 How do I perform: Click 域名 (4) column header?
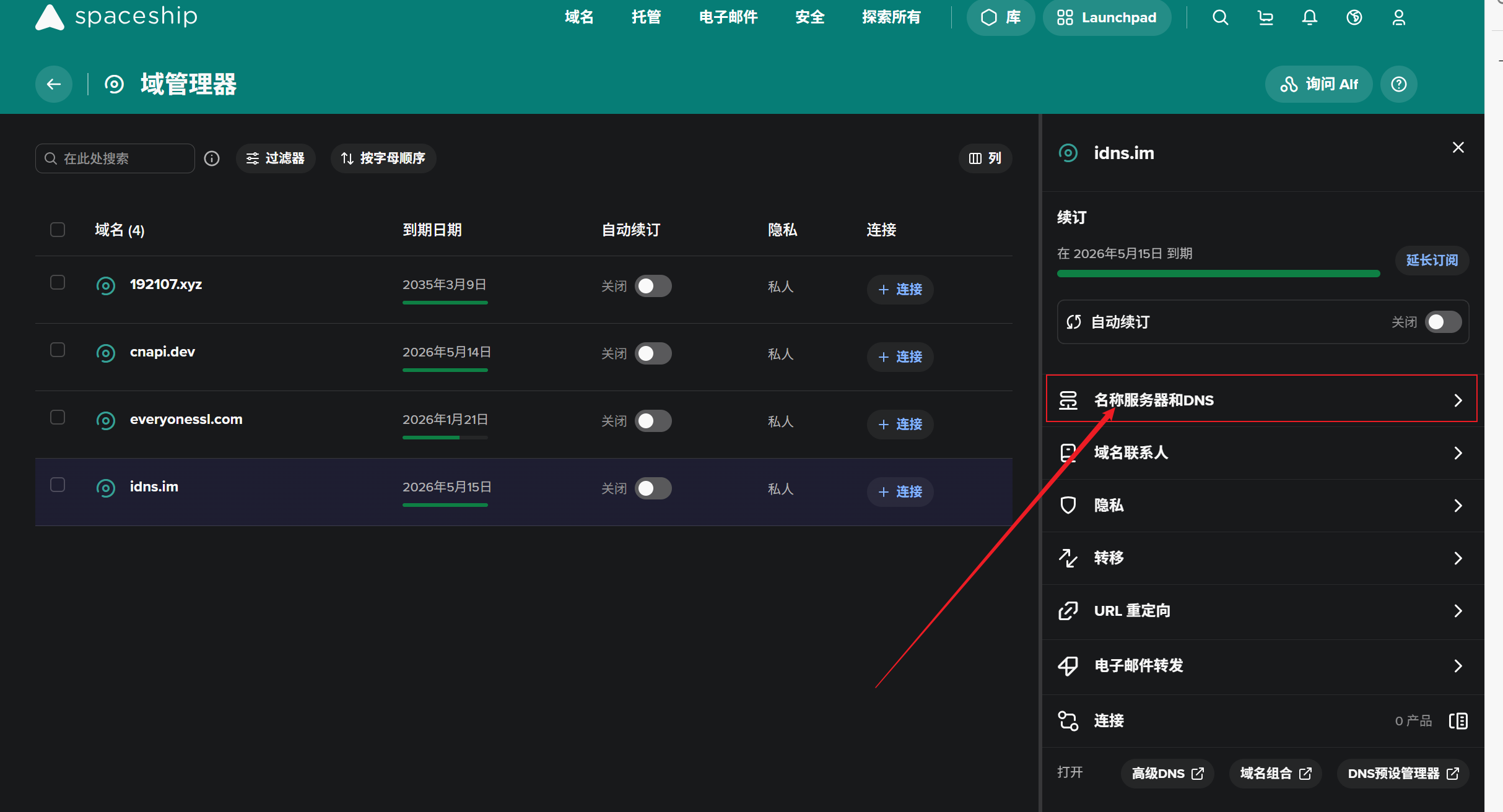(120, 230)
